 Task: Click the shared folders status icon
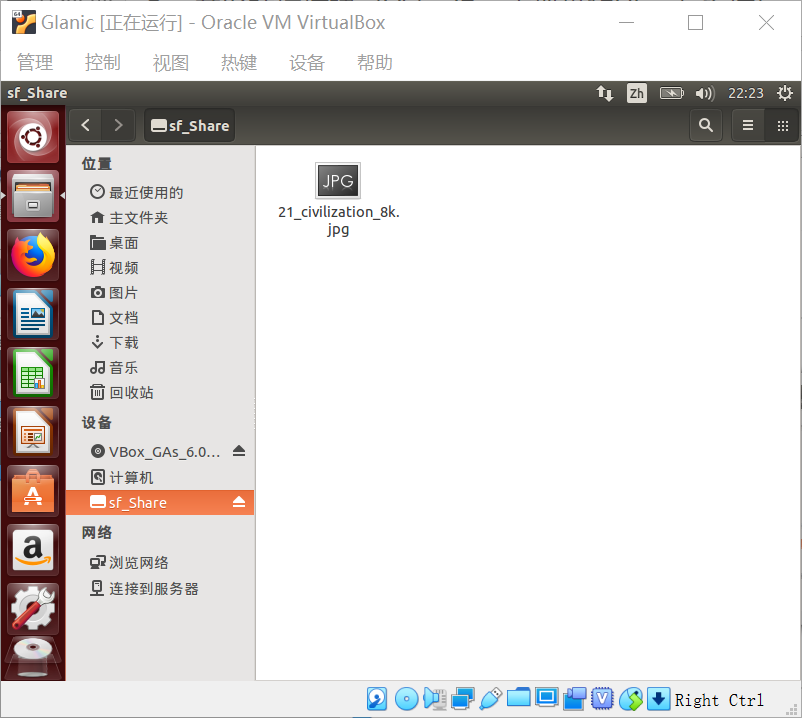point(519,698)
